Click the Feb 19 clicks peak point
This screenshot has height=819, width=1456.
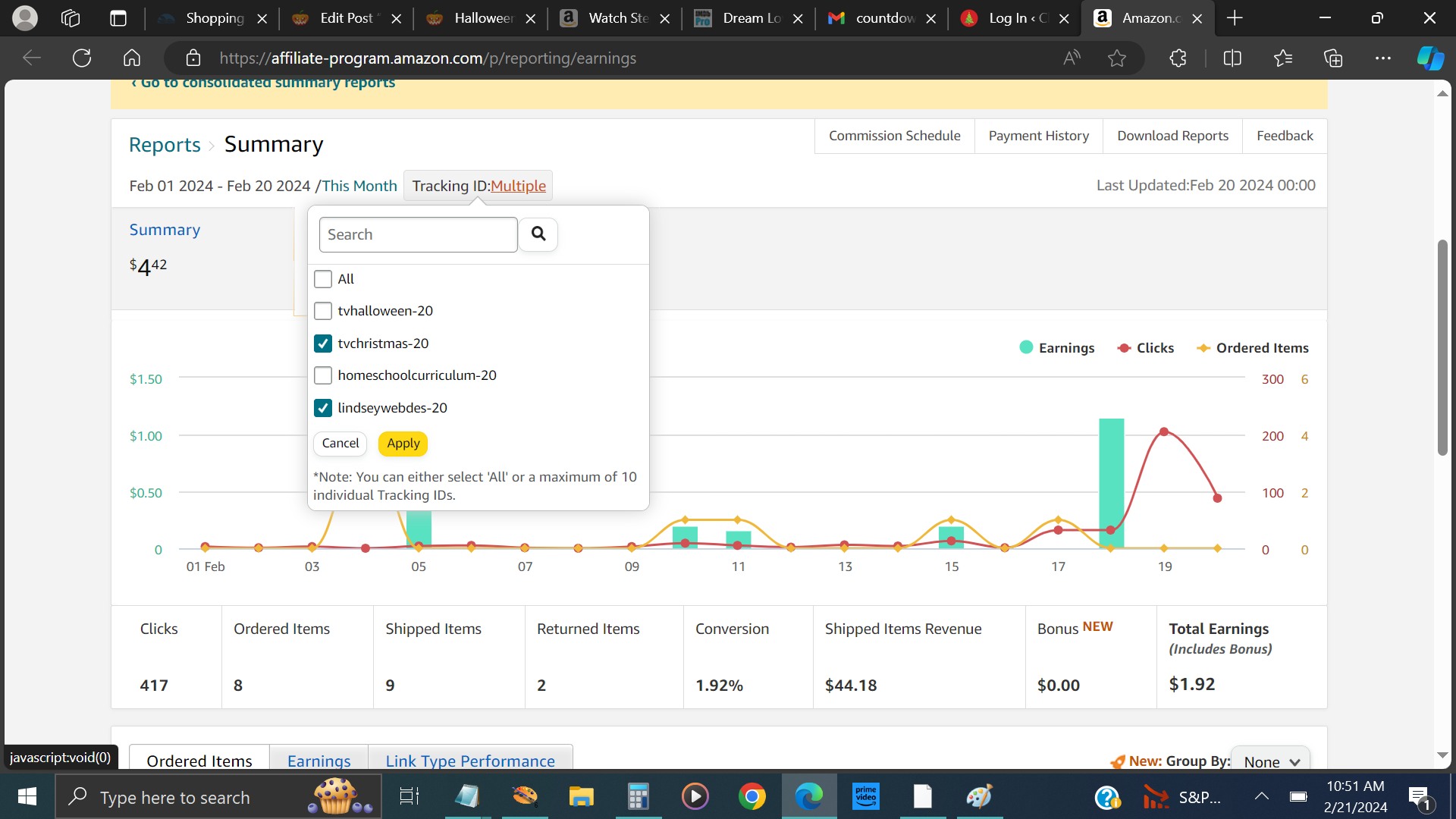click(x=1164, y=431)
